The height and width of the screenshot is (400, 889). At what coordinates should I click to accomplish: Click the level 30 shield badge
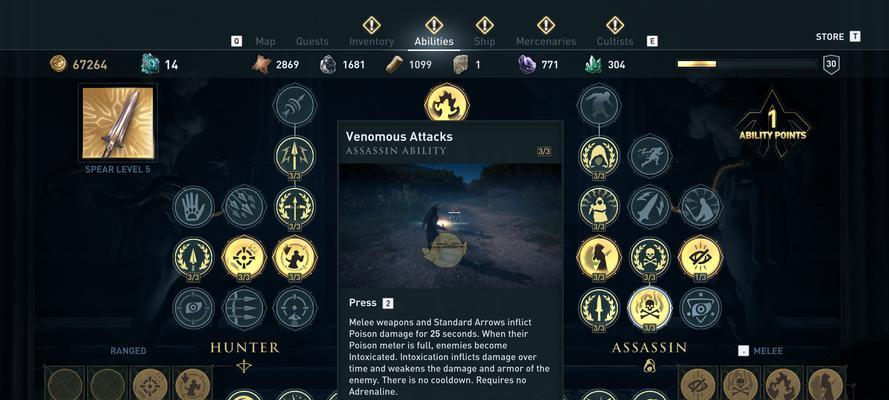click(831, 64)
